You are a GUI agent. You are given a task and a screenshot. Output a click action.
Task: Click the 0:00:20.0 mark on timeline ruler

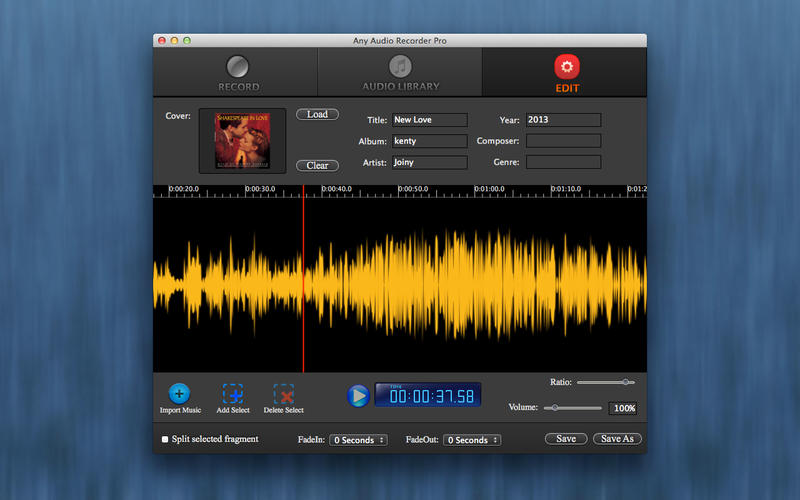[184, 189]
